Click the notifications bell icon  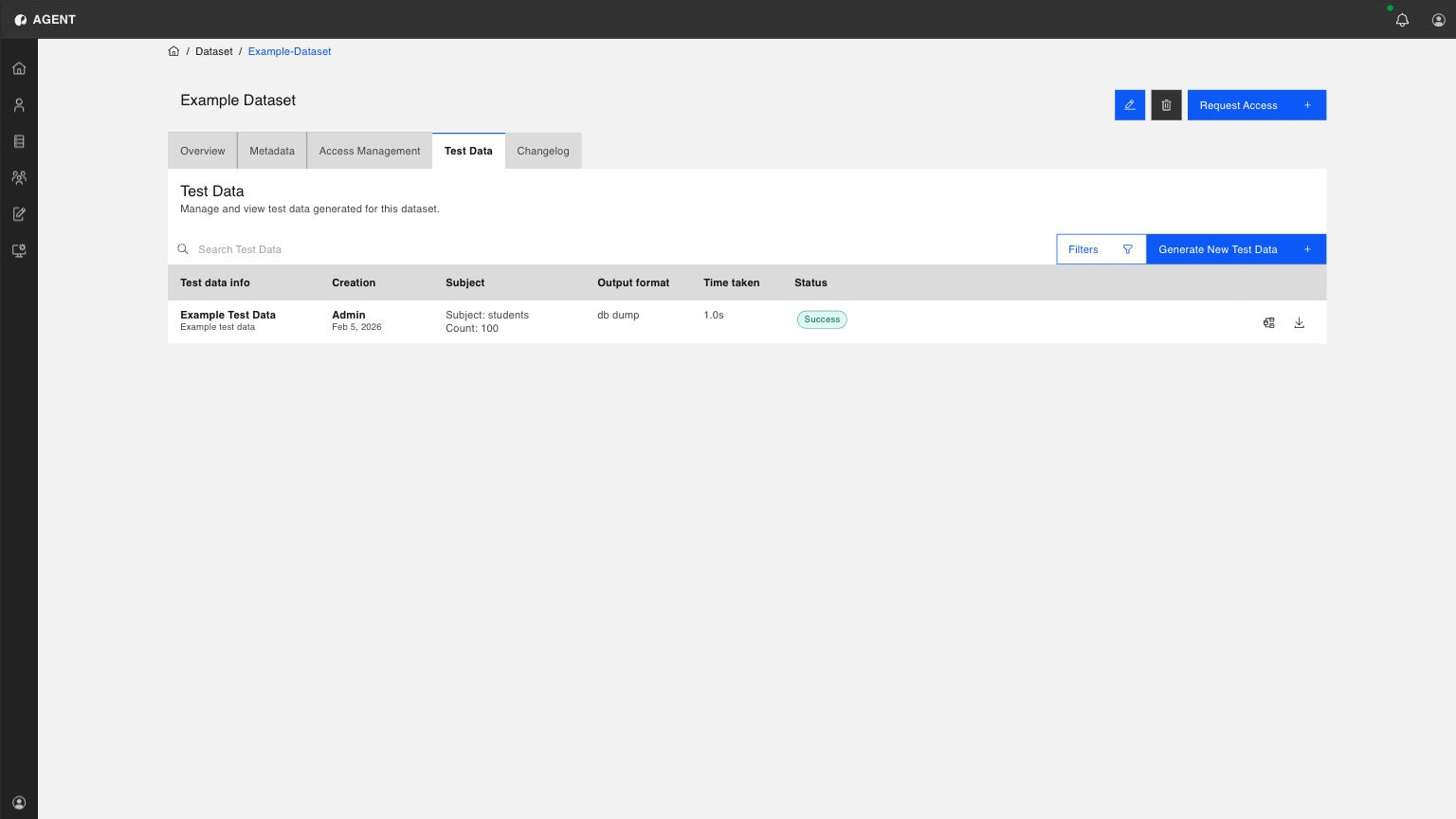click(x=1402, y=20)
